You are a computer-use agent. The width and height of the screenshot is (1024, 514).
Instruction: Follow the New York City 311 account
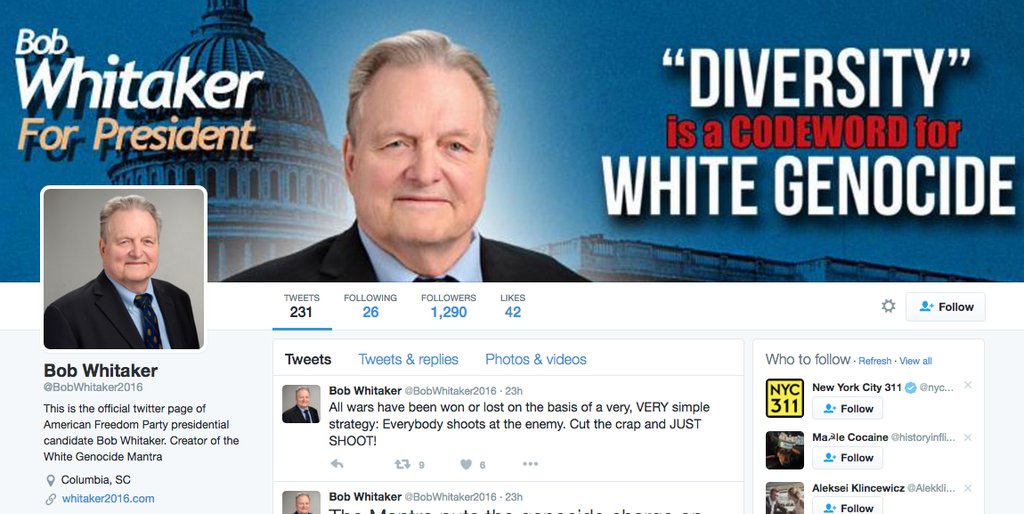(847, 408)
